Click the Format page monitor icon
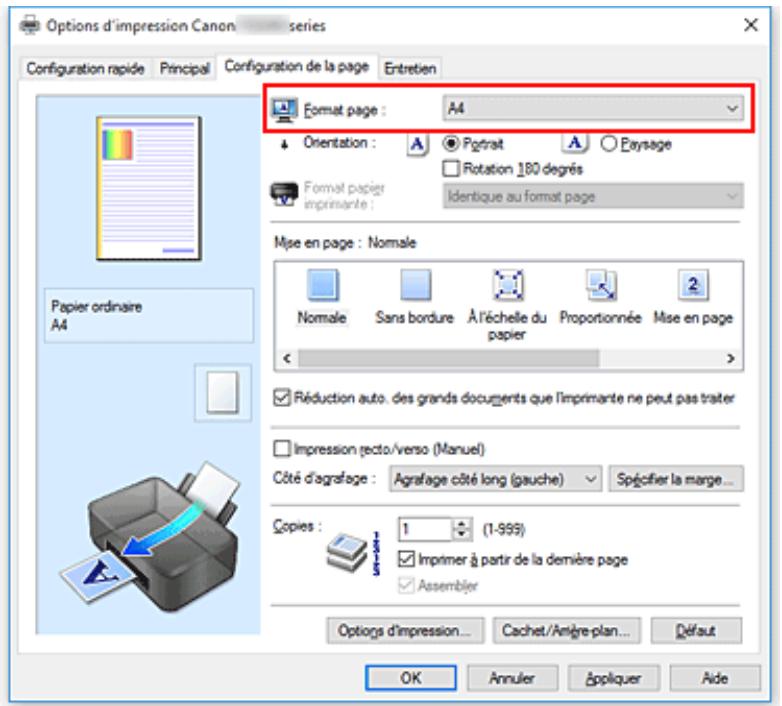782x706 pixels. 285,109
